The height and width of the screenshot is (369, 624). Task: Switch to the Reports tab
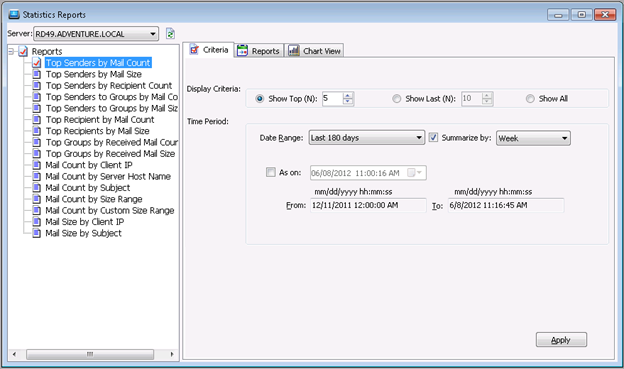pyautogui.click(x=259, y=51)
